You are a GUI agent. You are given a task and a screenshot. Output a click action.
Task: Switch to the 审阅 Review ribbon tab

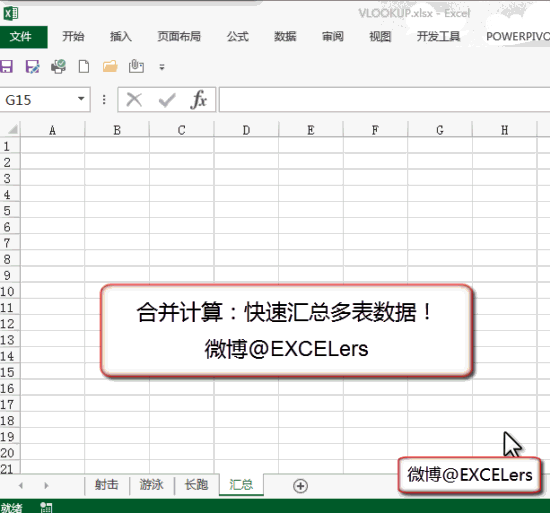click(333, 36)
